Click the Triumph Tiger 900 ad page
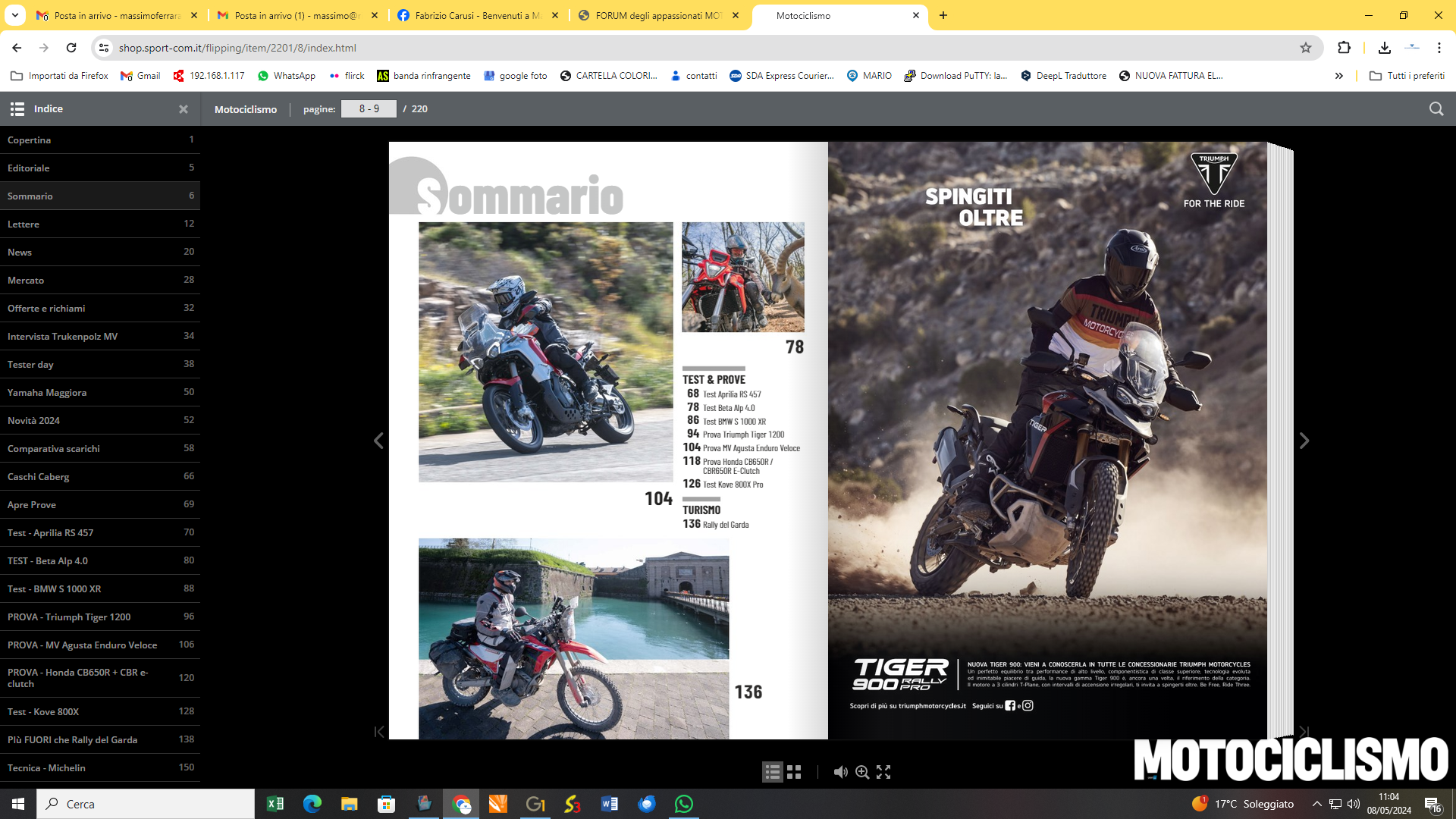This screenshot has height=819, width=1456. coord(1047,441)
